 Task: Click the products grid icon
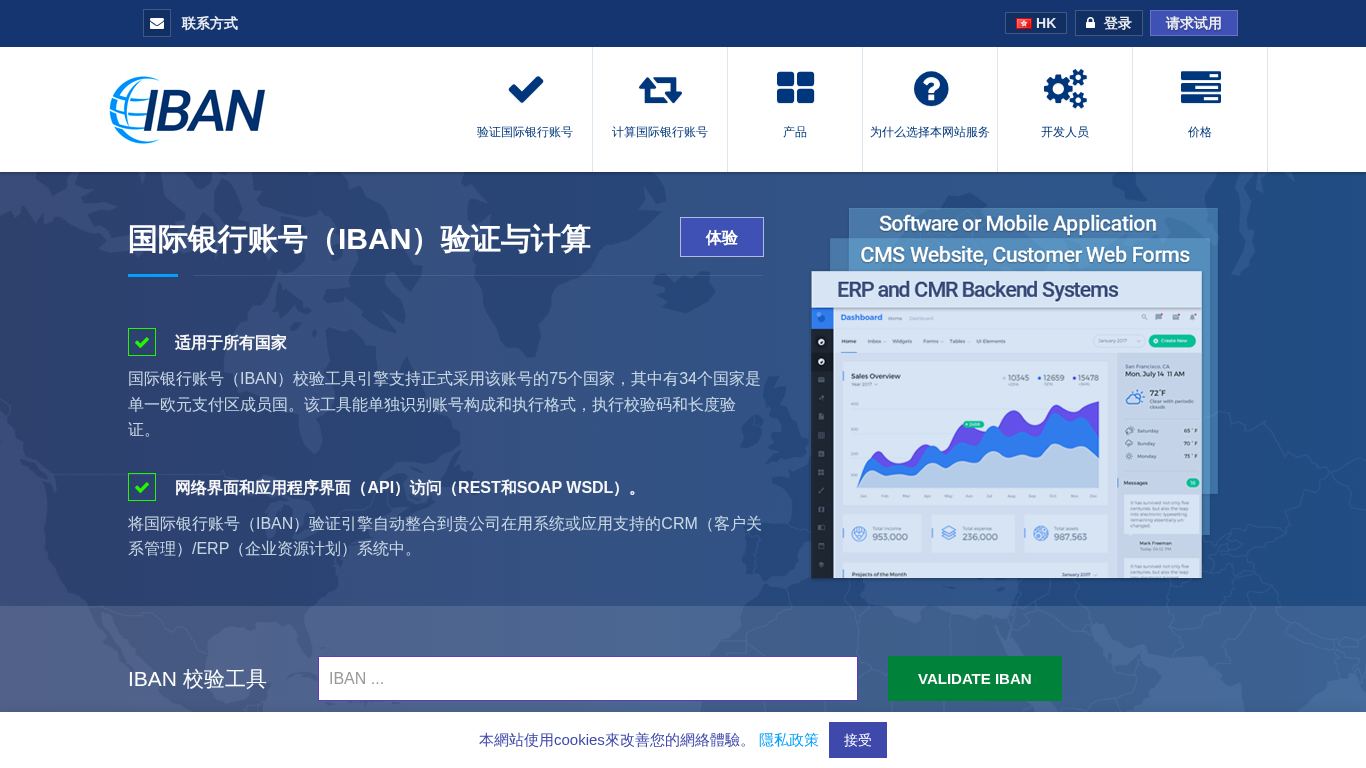[x=795, y=88]
